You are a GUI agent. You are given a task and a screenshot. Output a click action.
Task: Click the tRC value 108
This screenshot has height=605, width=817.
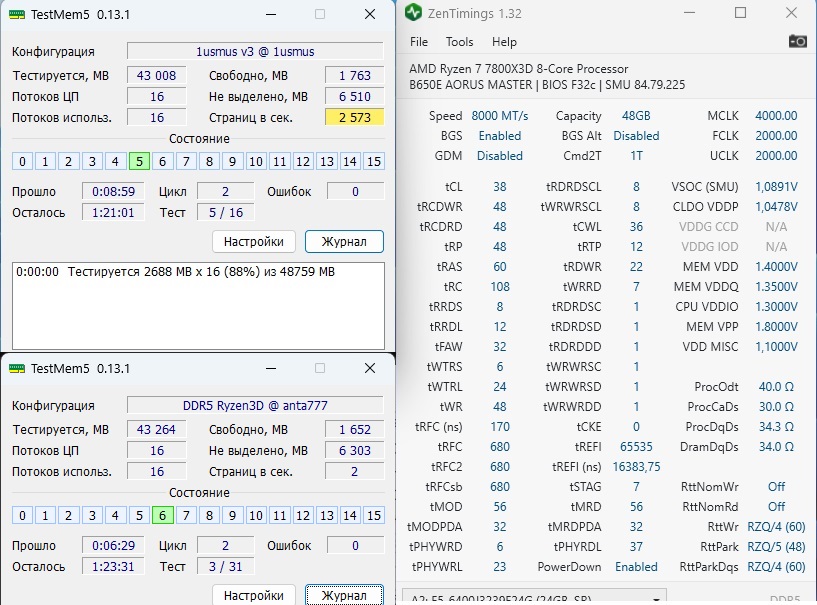tap(500, 287)
